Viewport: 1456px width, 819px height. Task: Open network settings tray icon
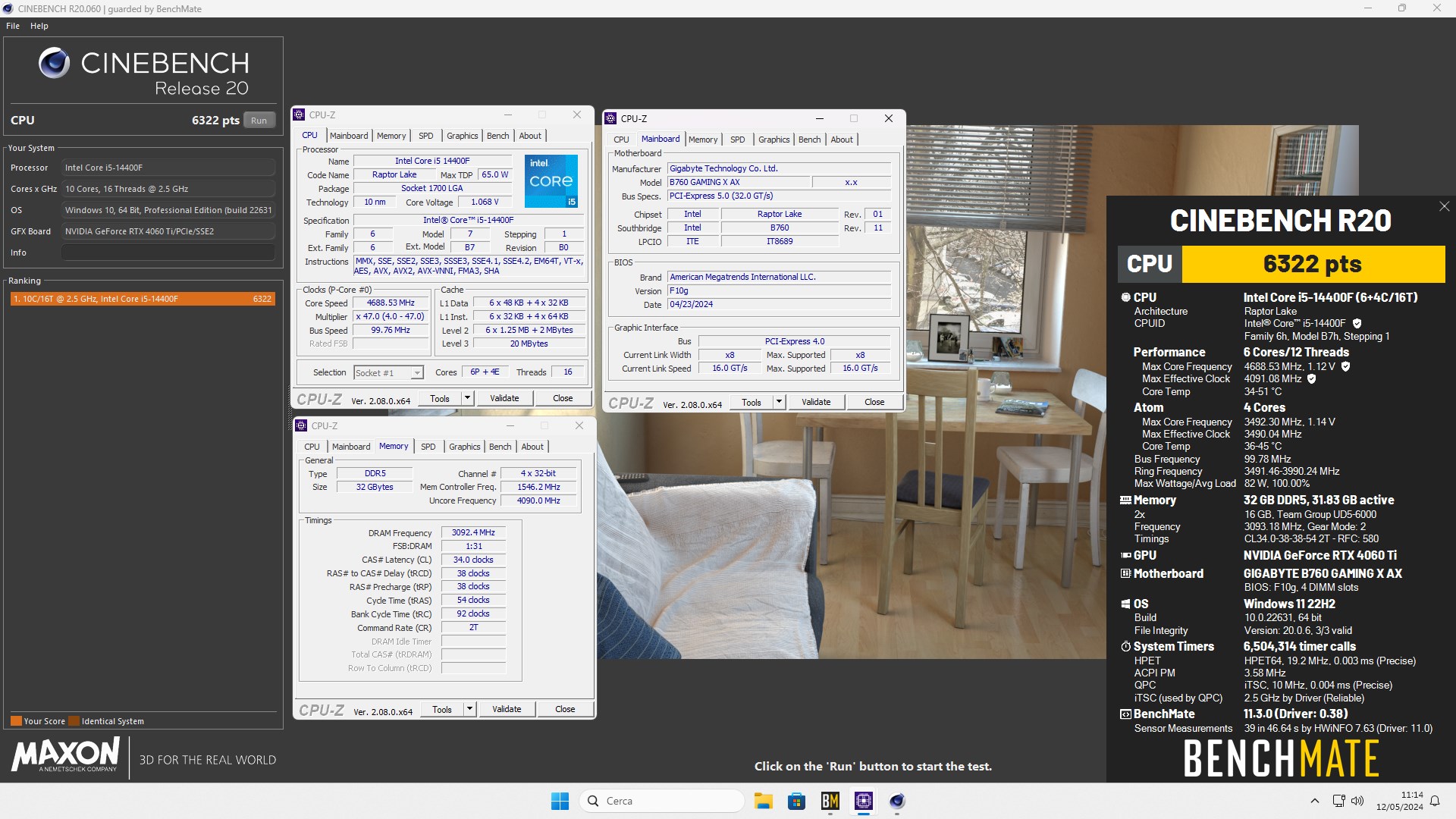(1339, 801)
